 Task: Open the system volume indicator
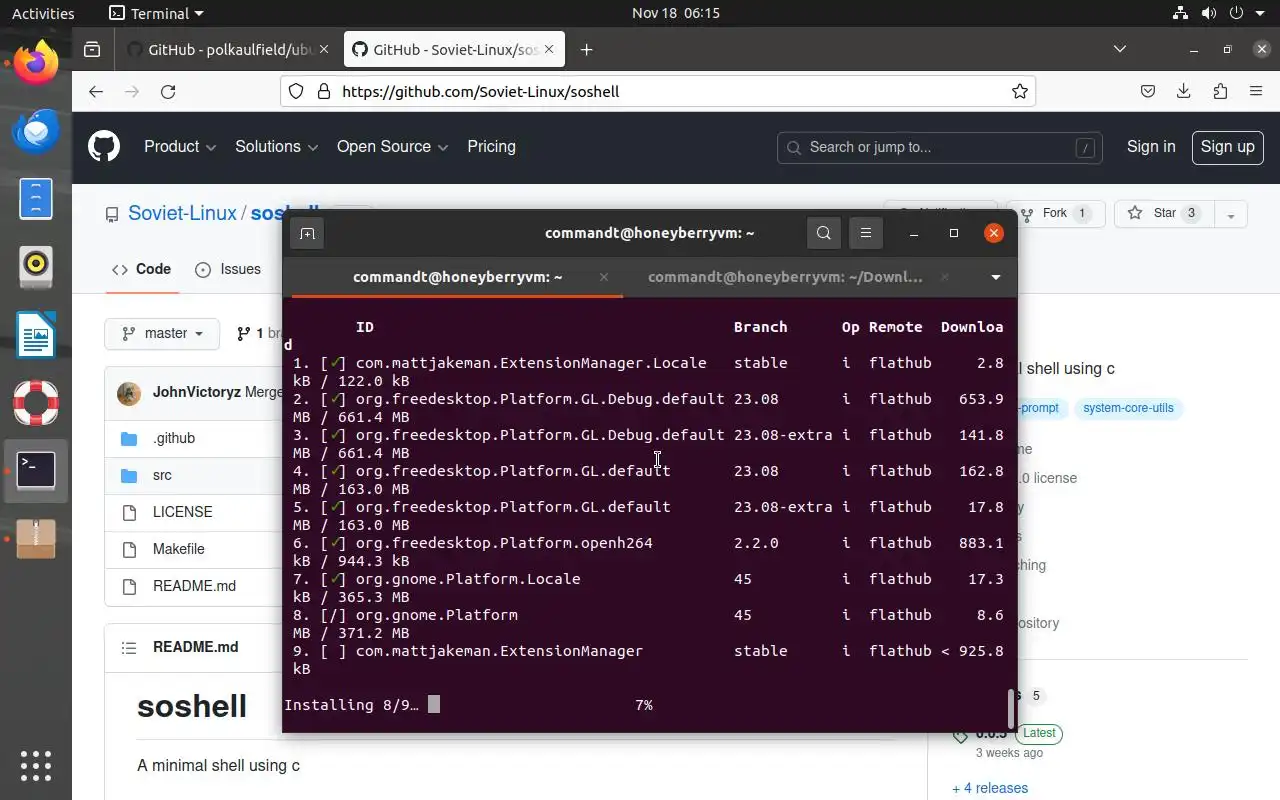click(x=1208, y=13)
